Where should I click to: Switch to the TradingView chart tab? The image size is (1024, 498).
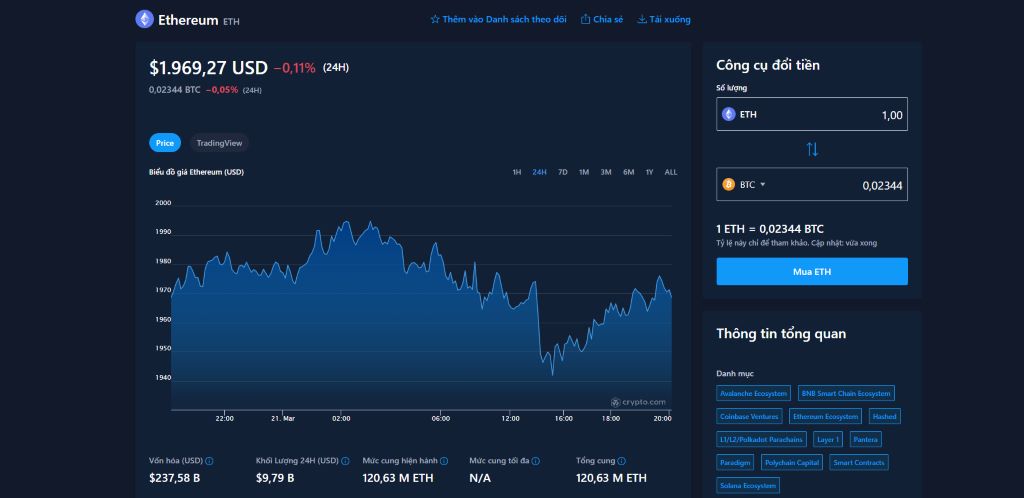[219, 143]
